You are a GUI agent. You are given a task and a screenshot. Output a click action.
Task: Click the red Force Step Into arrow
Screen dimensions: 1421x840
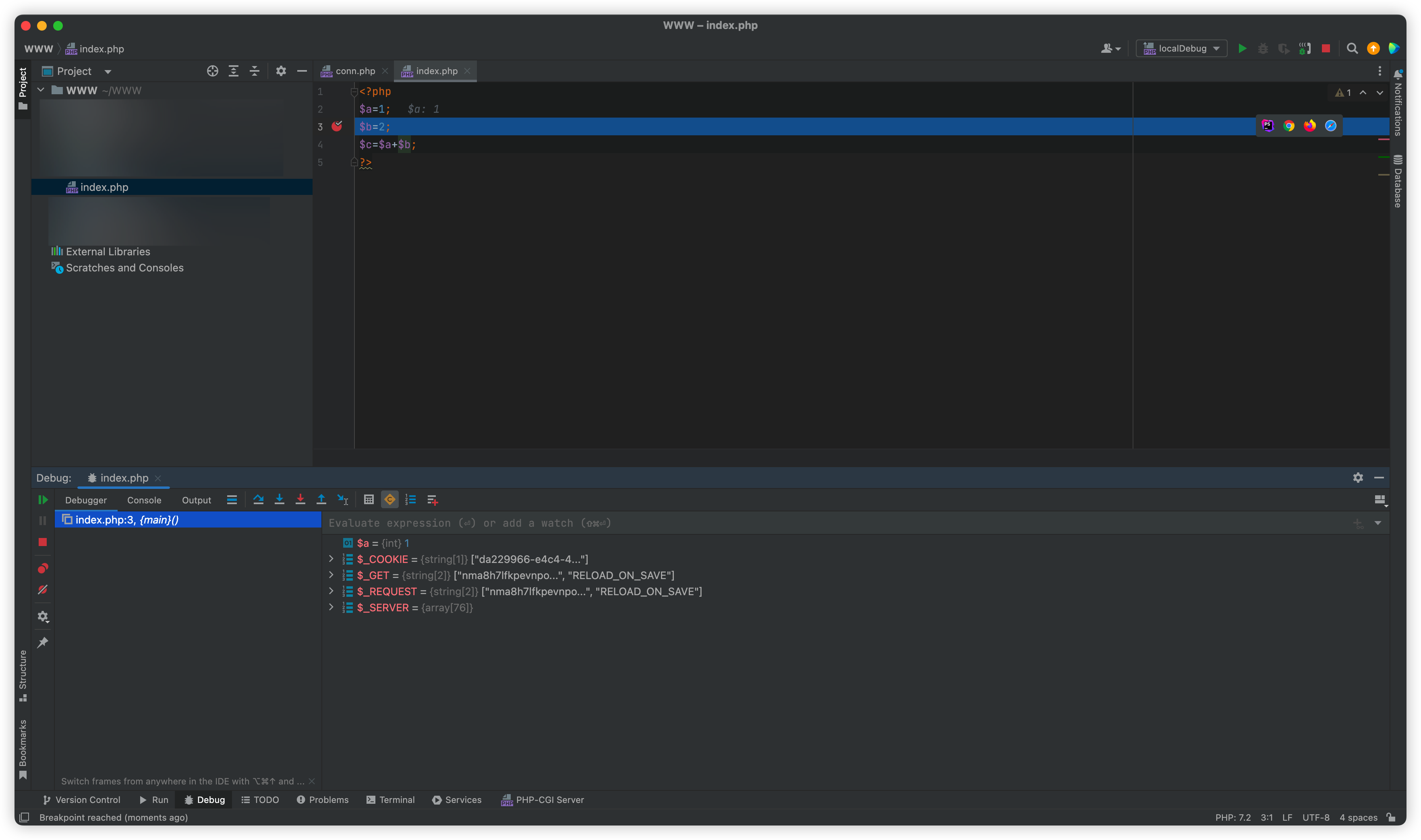(x=300, y=500)
